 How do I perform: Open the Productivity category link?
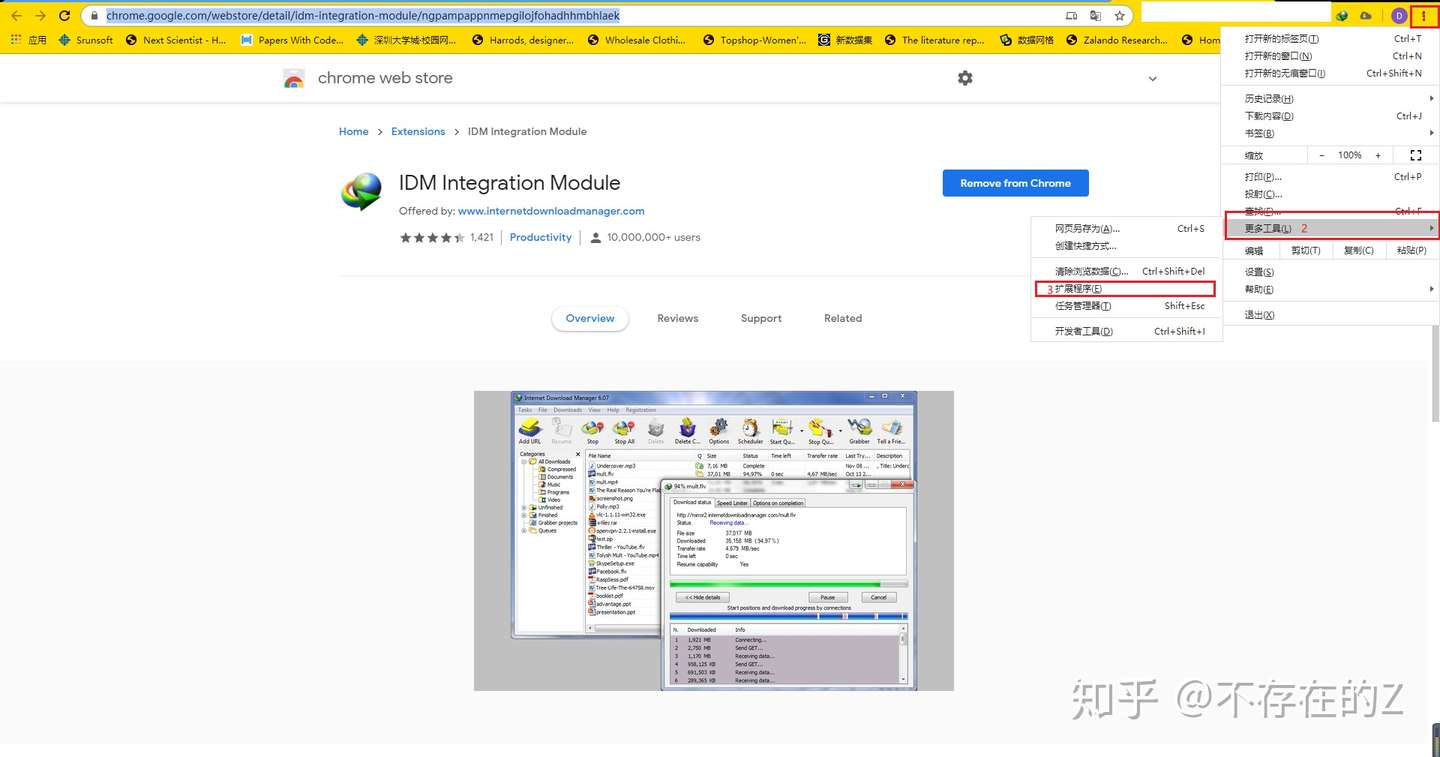(x=541, y=237)
